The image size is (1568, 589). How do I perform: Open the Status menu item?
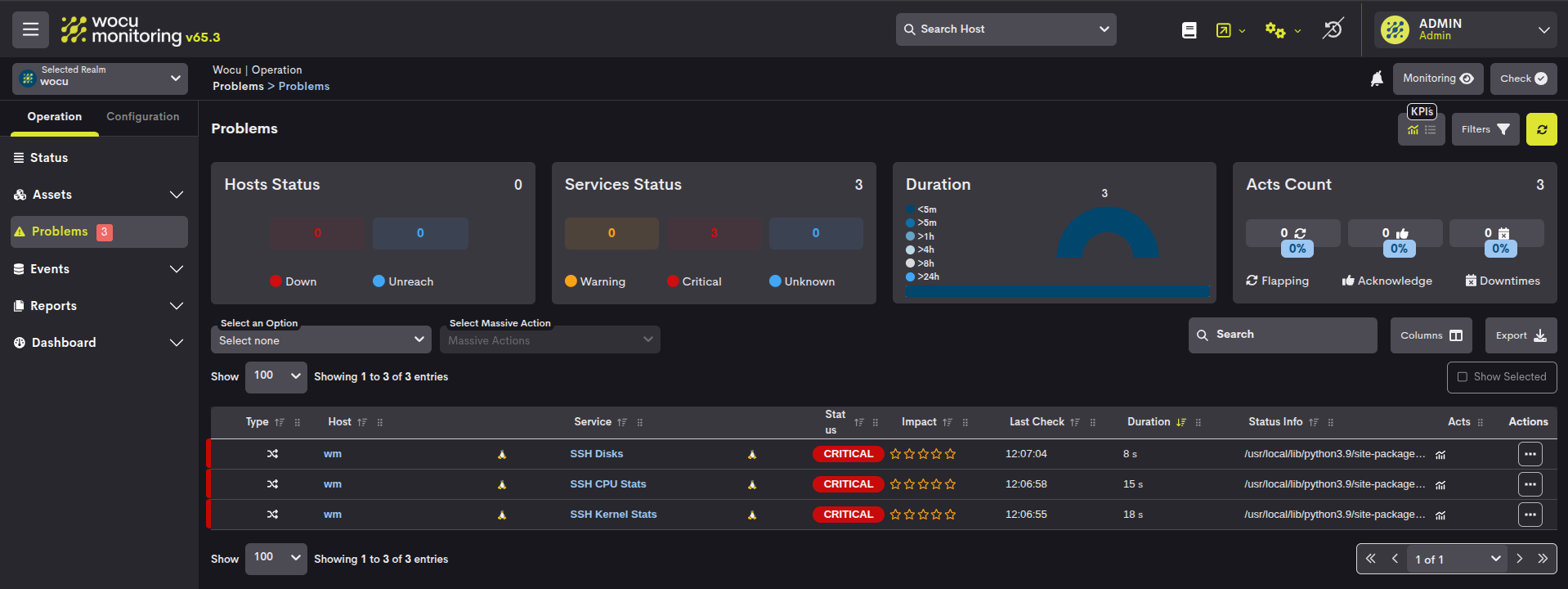coord(49,158)
